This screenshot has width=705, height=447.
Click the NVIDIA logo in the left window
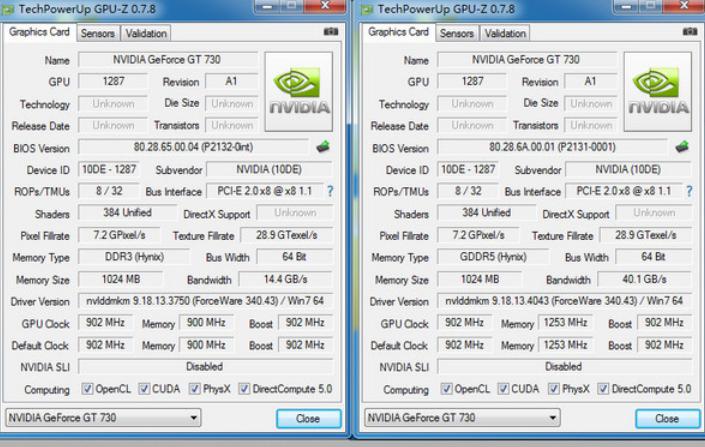click(x=299, y=91)
